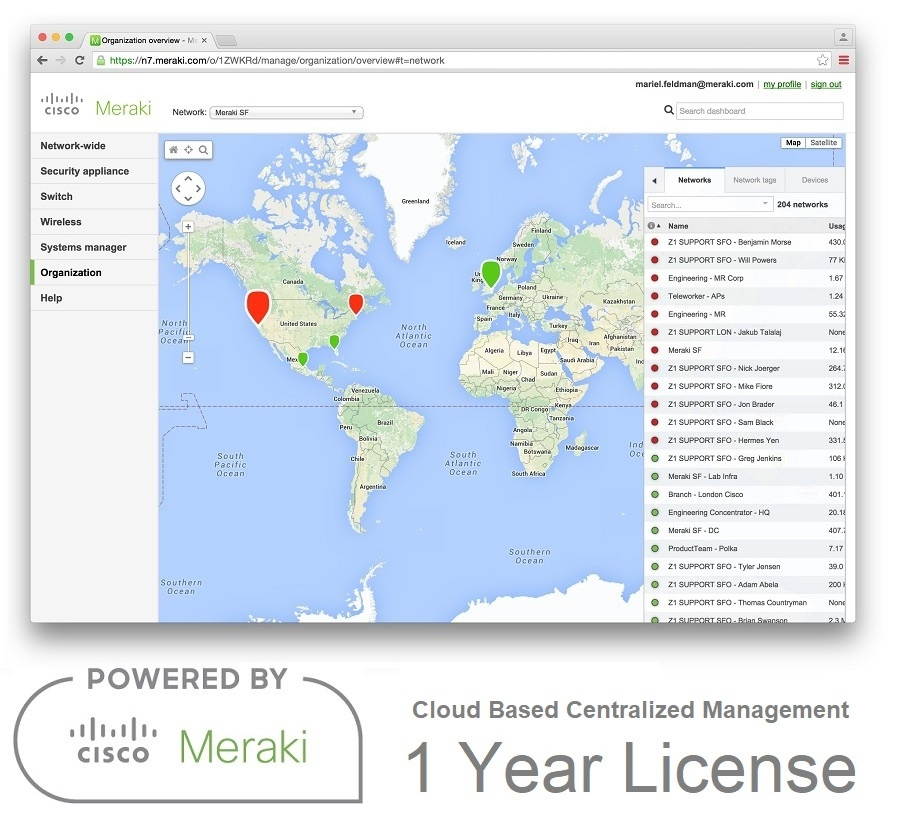The width and height of the screenshot is (900, 815).
Task: Click the search magnifier beside the dashboard search box
Action: click(670, 111)
